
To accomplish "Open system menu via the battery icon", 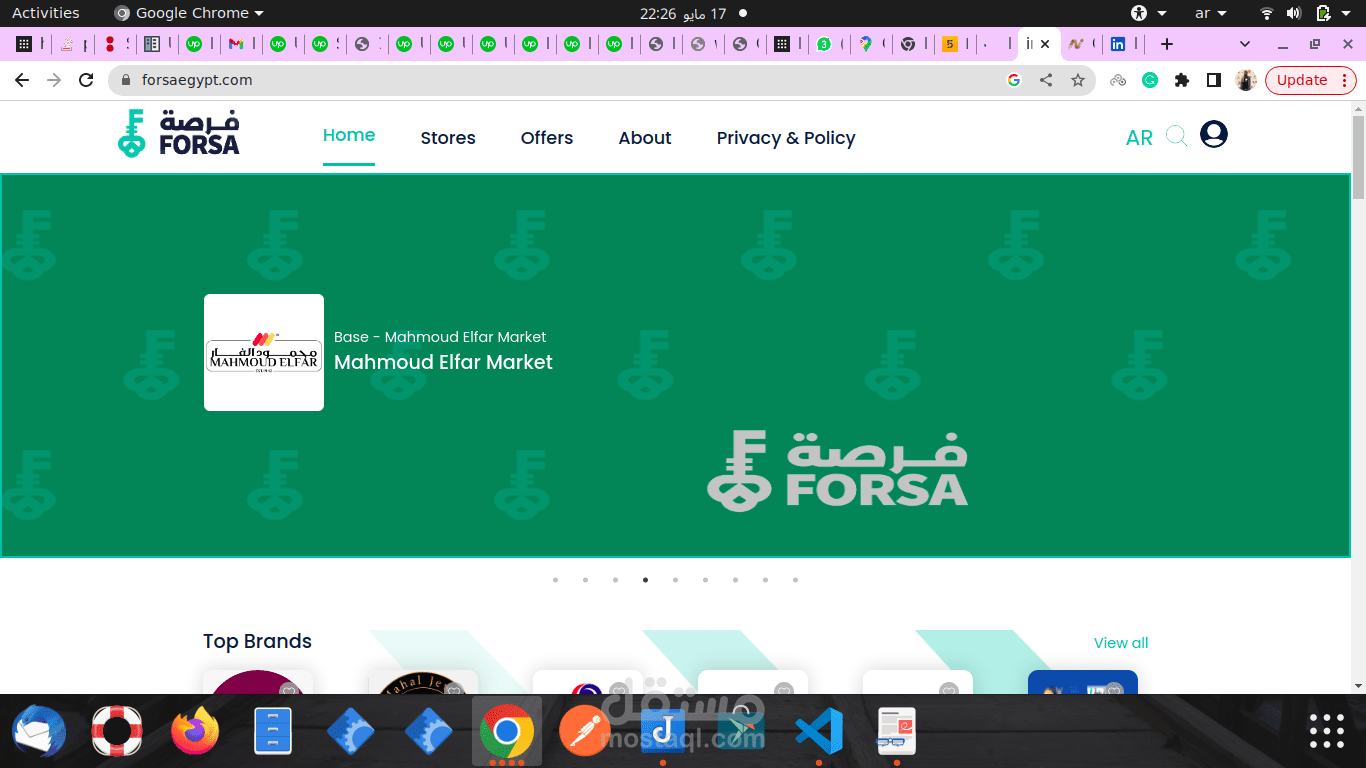I will pyautogui.click(x=1324, y=13).
